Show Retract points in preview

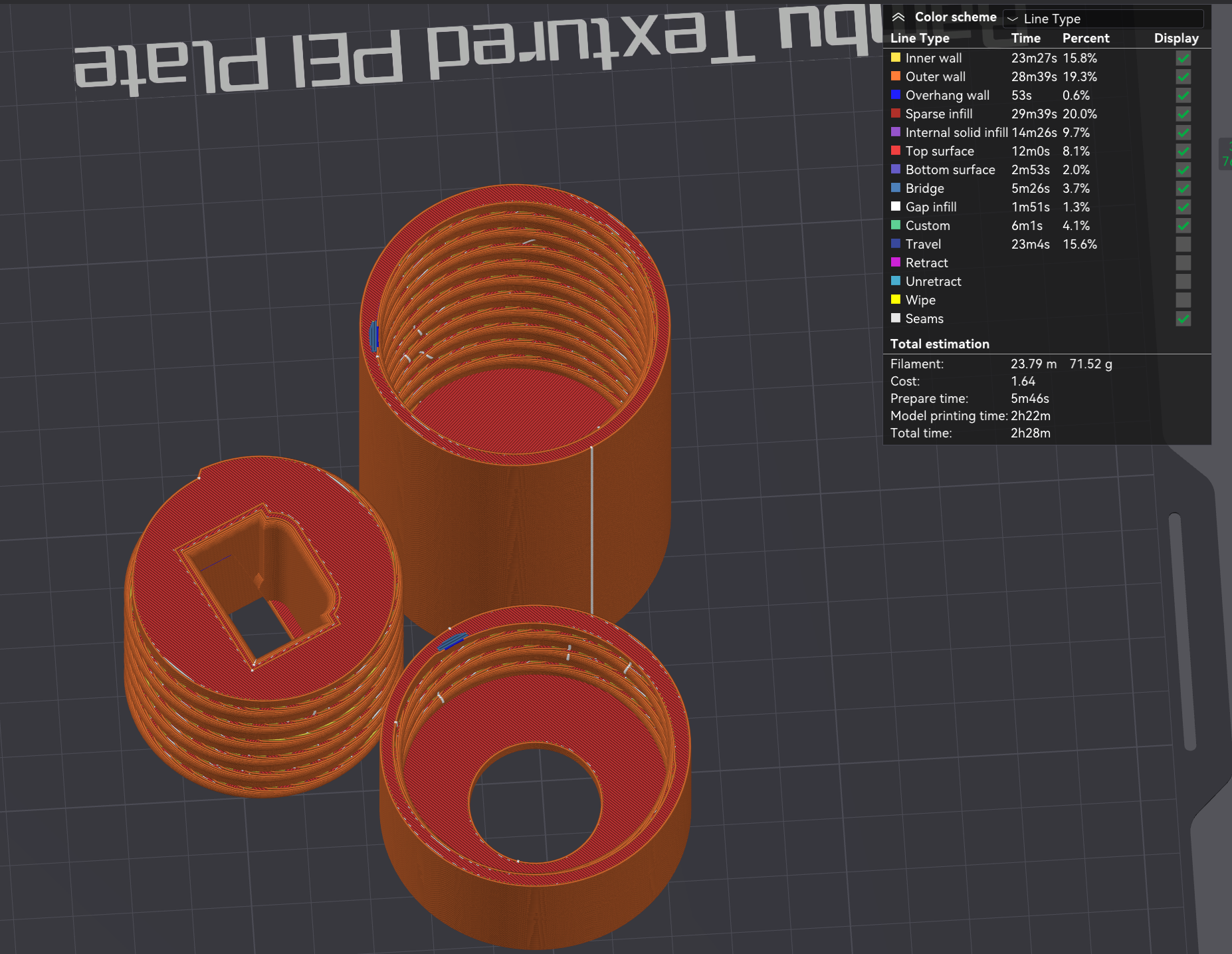(1183, 263)
